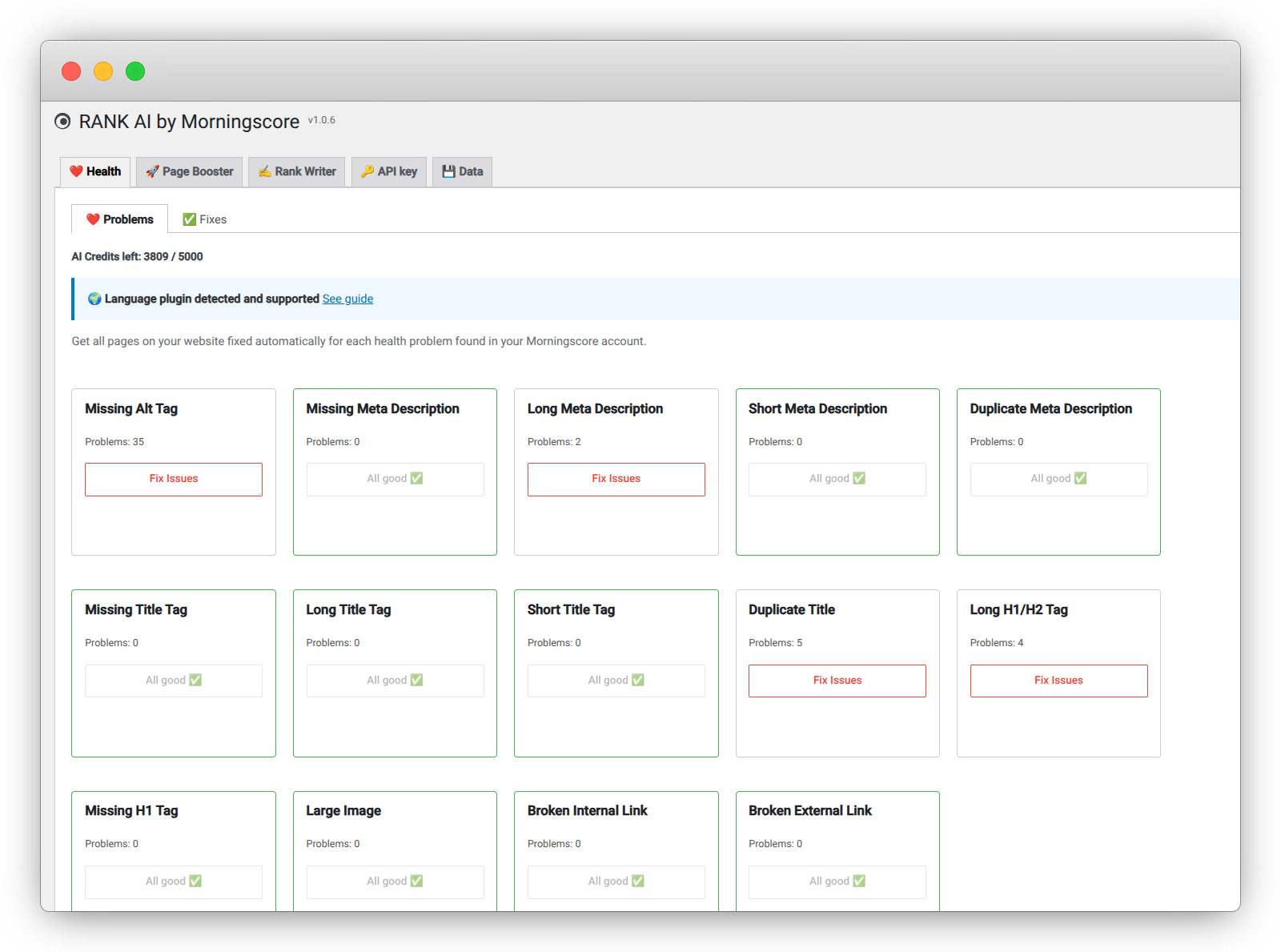Click All good under Broken Internal Link
Image resolution: width=1281 pixels, height=952 pixels.
[x=616, y=882]
